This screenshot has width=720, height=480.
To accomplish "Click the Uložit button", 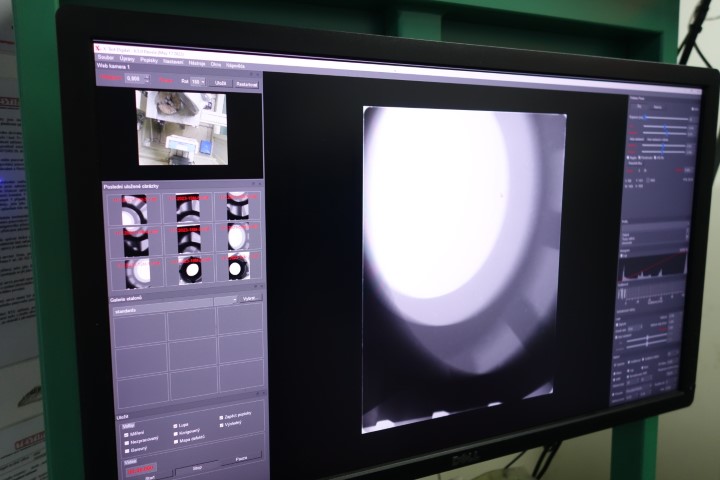I will 221,83.
